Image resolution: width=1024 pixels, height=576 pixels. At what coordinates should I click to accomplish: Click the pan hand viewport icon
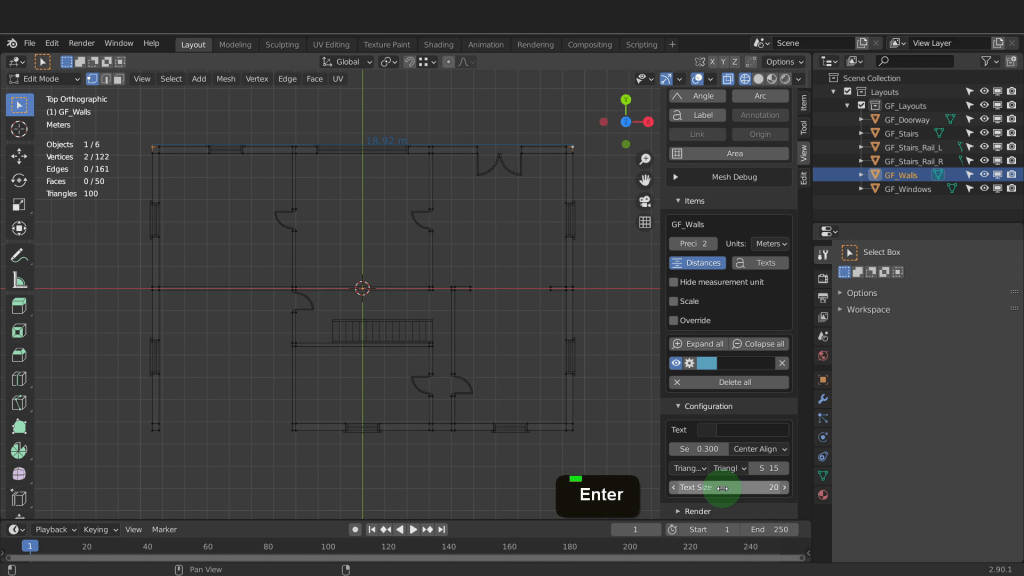click(x=645, y=180)
